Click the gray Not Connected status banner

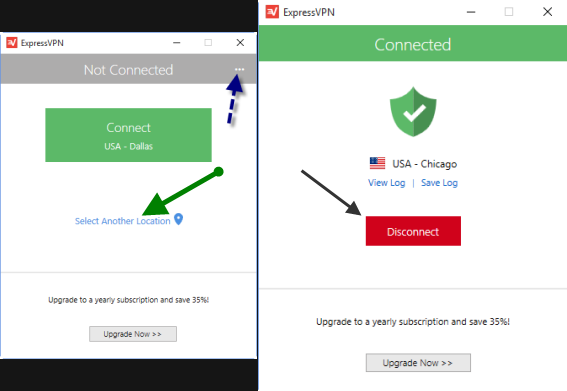tap(128, 69)
